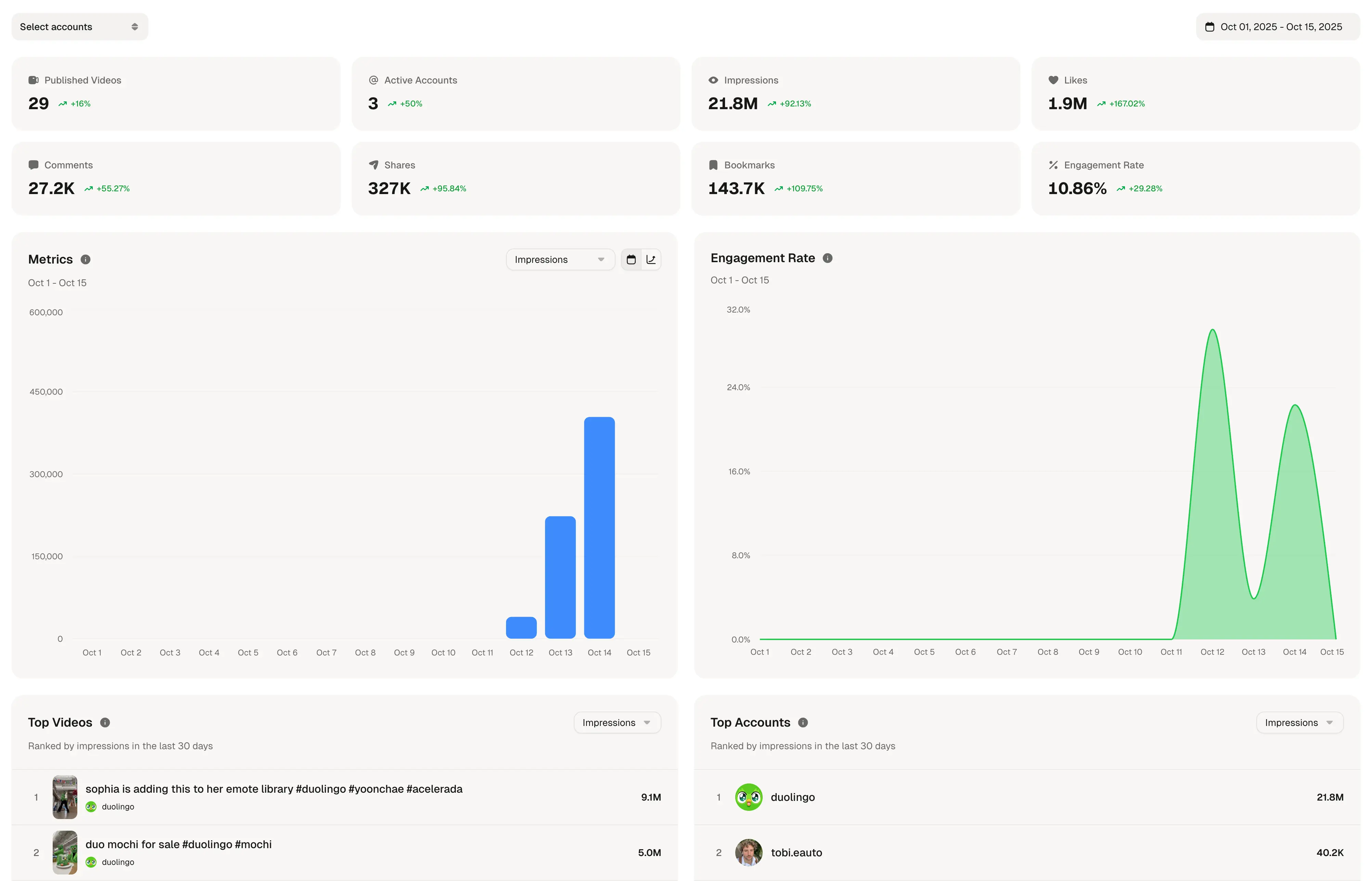Image resolution: width=1372 pixels, height=881 pixels.
Task: Click the paper plane Shares icon
Action: point(374,165)
